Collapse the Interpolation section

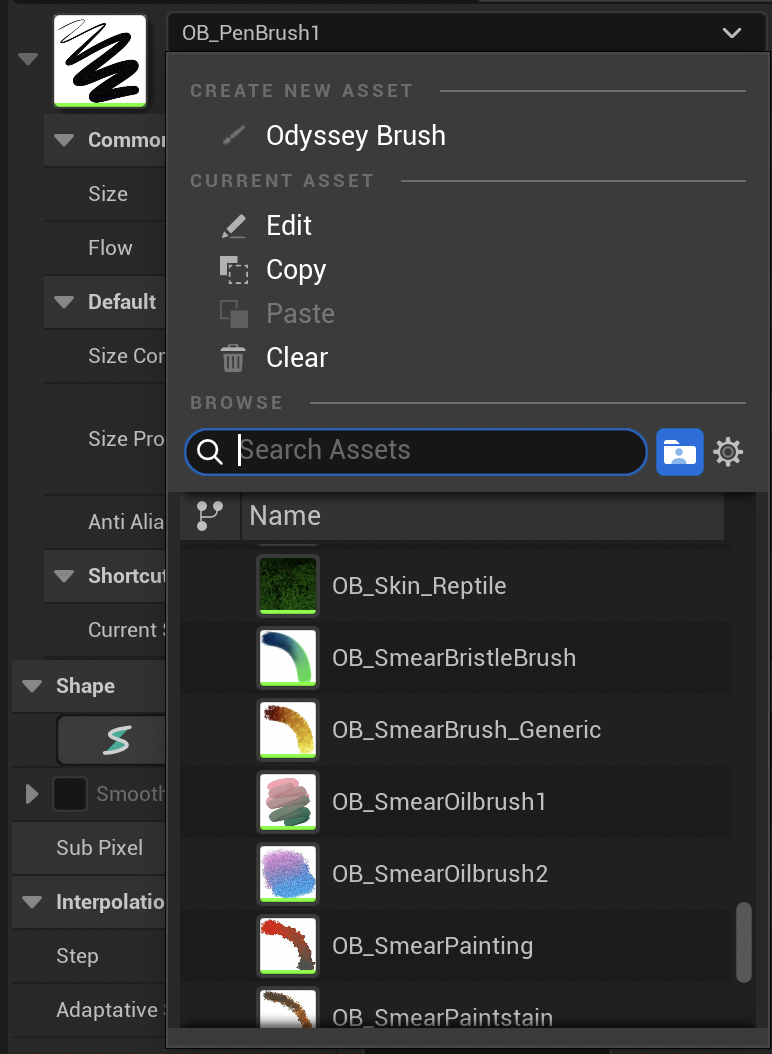pos(32,902)
